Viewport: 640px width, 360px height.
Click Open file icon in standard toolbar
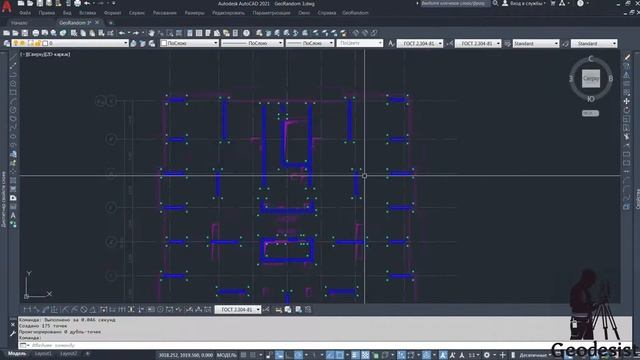tap(16, 33)
